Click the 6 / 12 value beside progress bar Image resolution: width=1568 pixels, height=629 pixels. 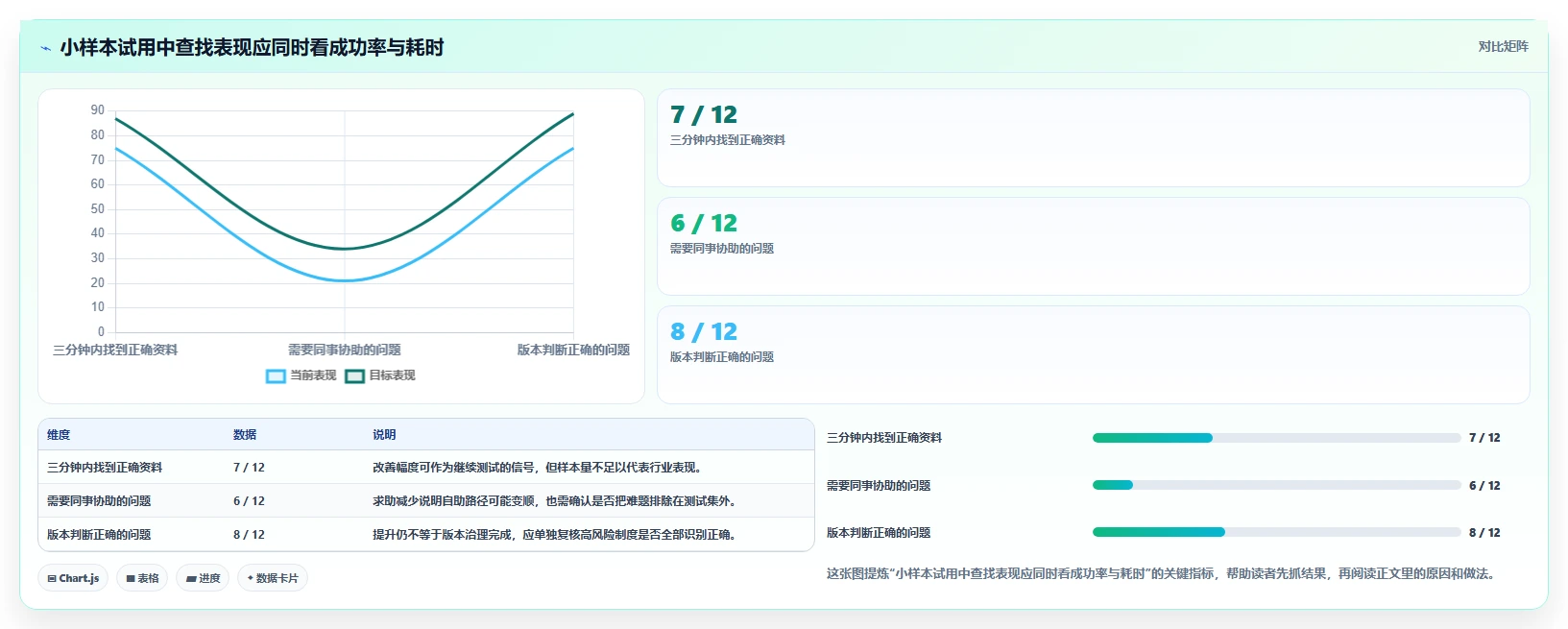click(x=1484, y=486)
